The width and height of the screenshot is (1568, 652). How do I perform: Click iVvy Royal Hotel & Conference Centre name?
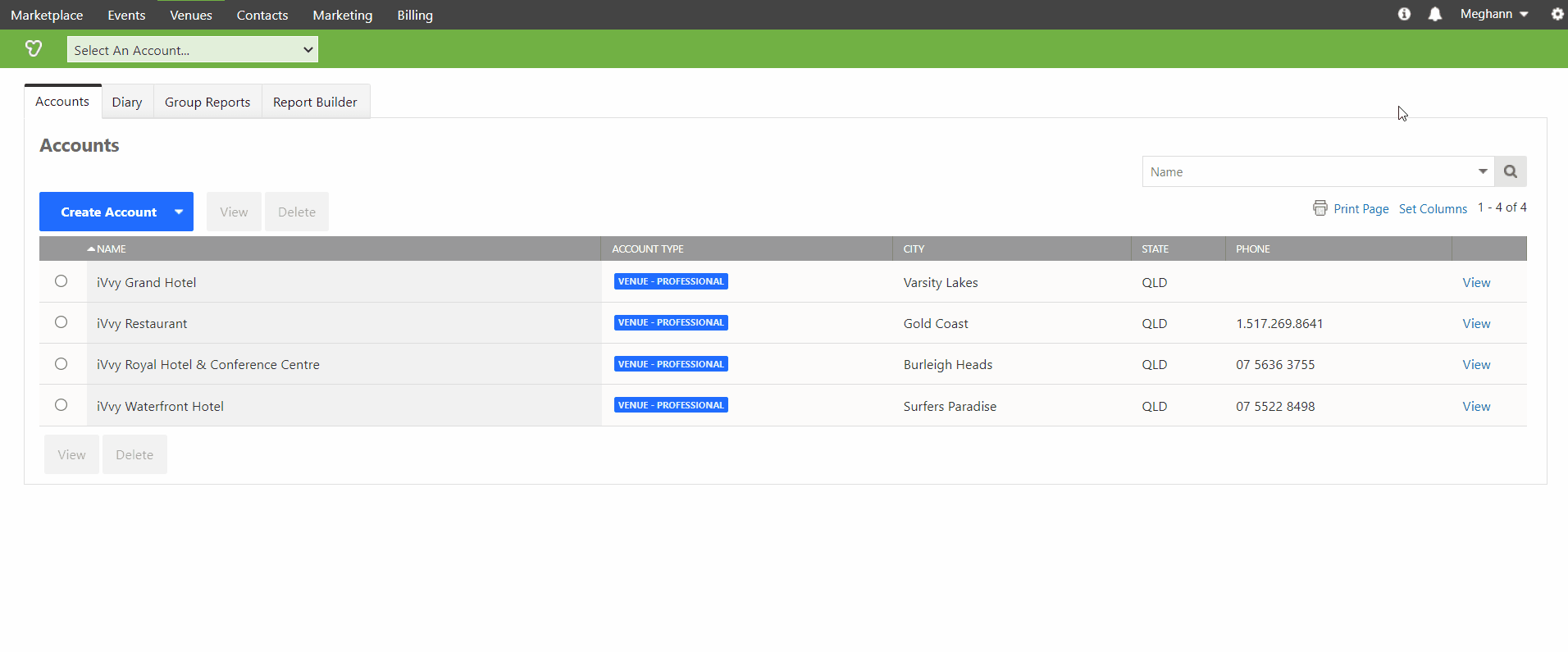click(x=208, y=364)
